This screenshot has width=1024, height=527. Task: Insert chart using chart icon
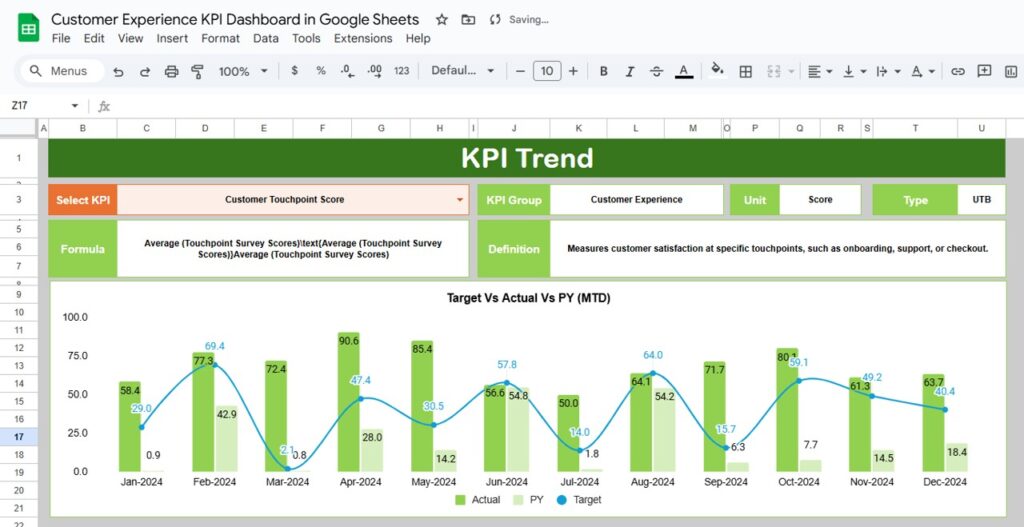click(x=1011, y=71)
